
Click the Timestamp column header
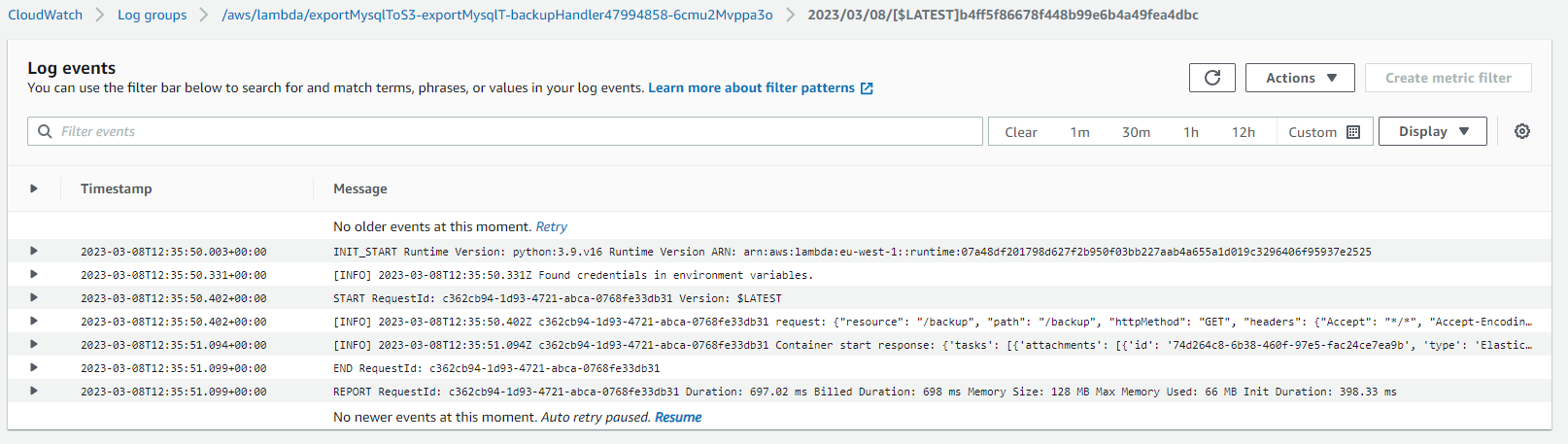116,188
